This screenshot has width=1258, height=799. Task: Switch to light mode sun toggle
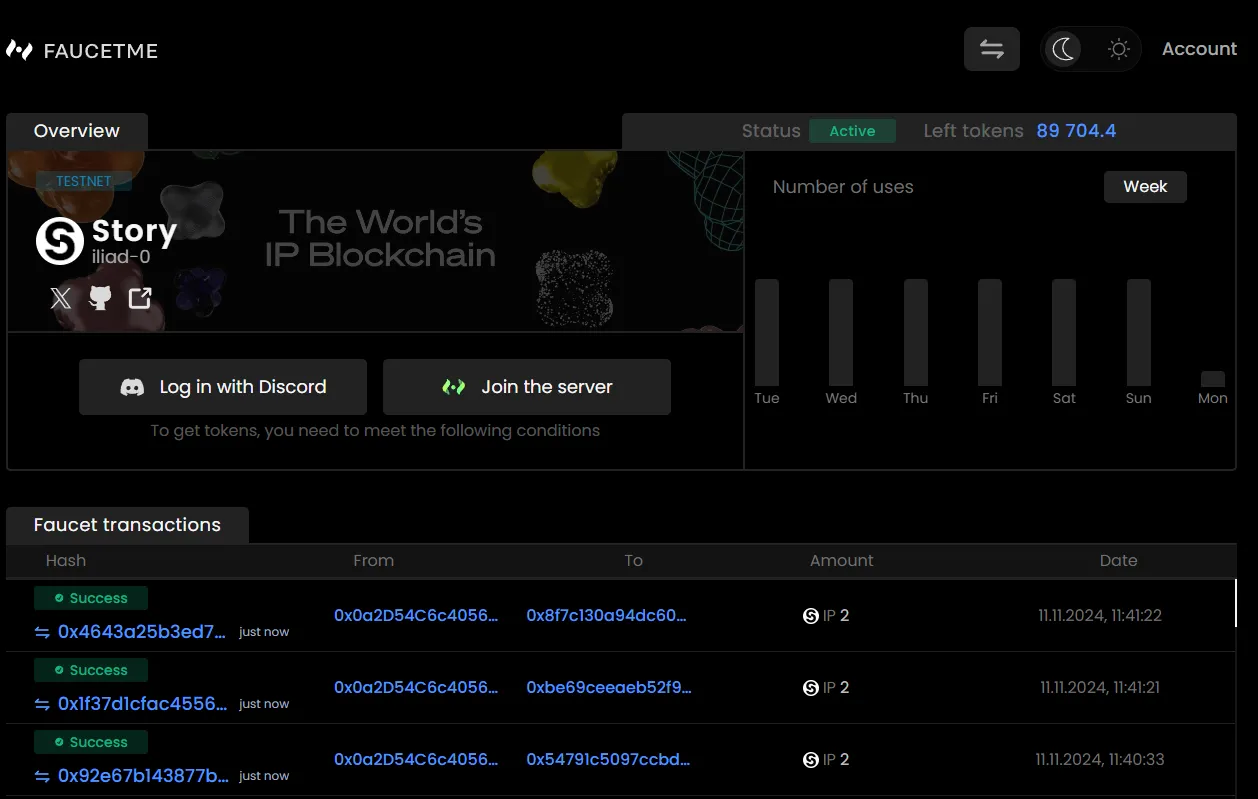(1118, 49)
